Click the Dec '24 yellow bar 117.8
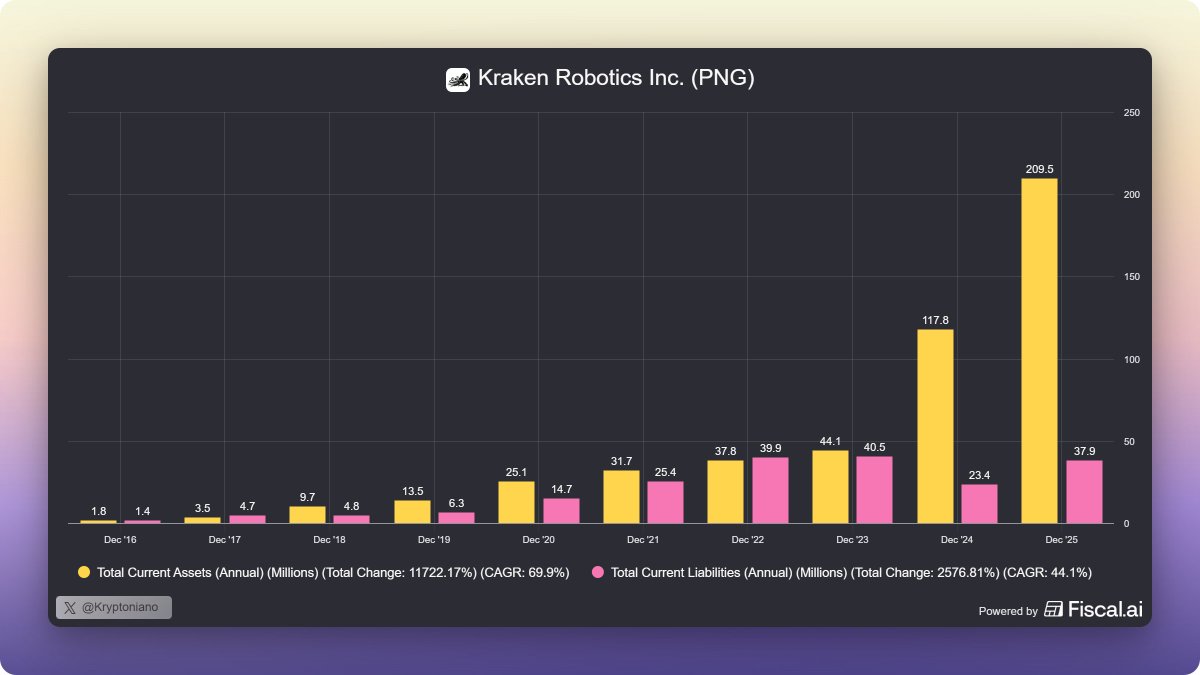The width and height of the screenshot is (1200, 675). [935, 426]
